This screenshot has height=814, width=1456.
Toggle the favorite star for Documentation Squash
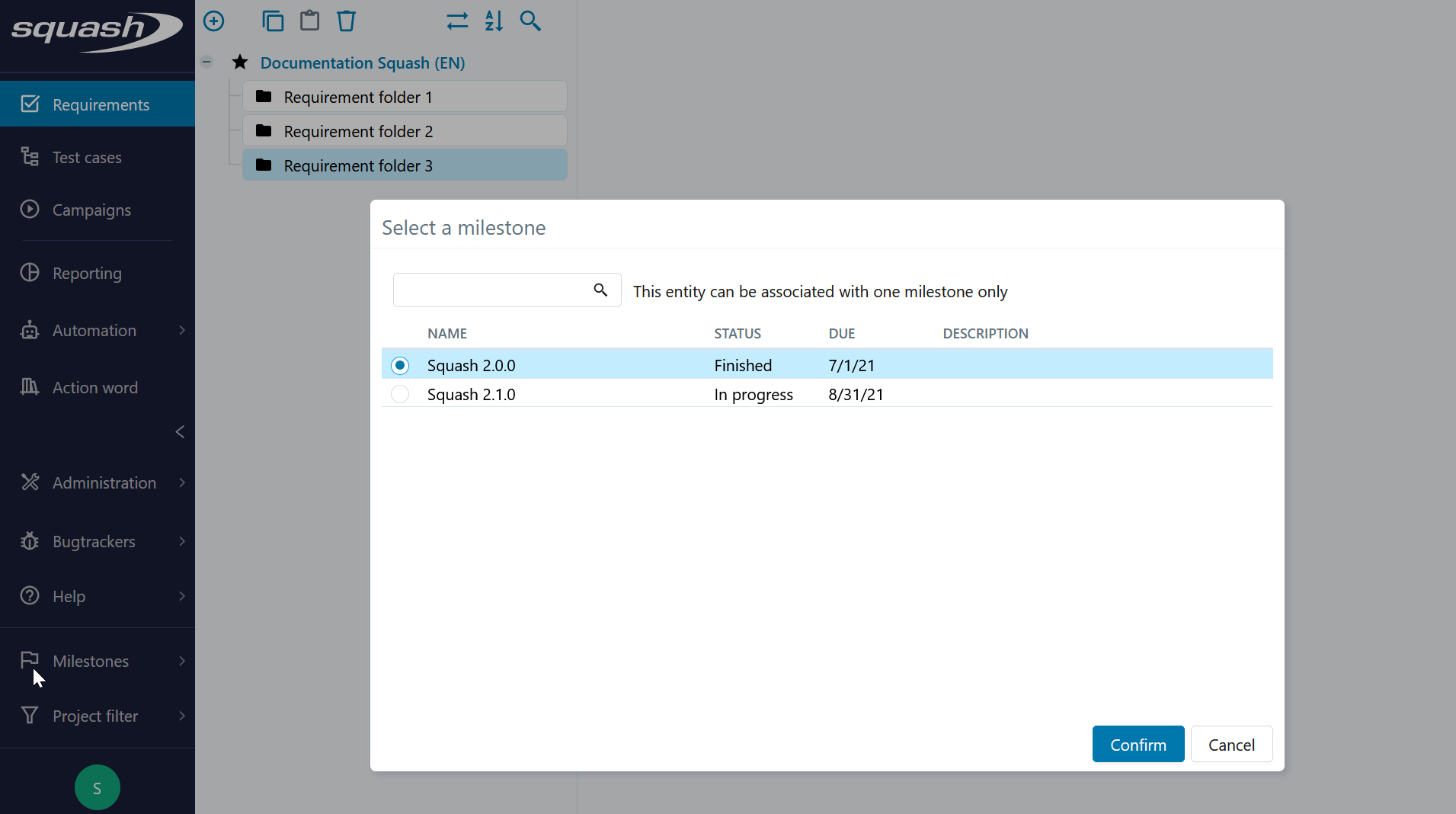[x=240, y=62]
